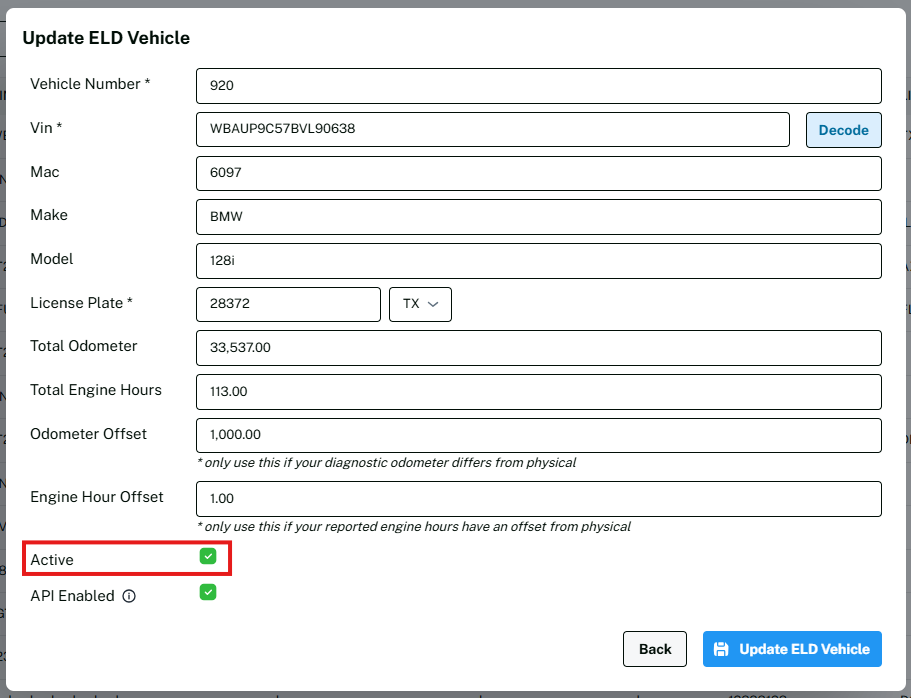Click the Update ELD Vehicle dialog title

[x=106, y=38]
